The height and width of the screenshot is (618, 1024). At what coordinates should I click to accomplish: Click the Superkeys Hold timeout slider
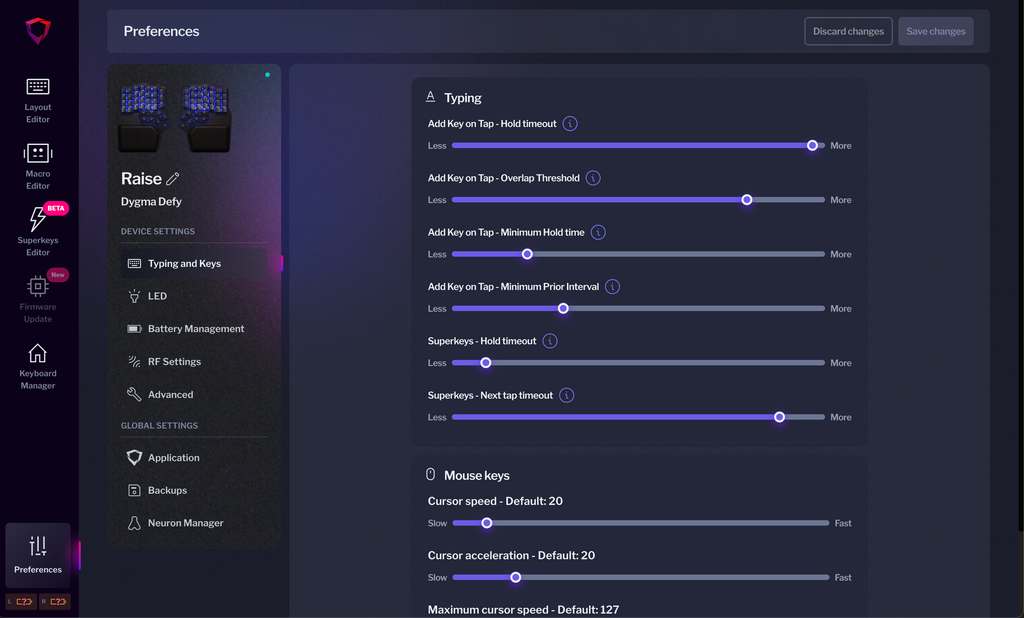tap(640, 363)
